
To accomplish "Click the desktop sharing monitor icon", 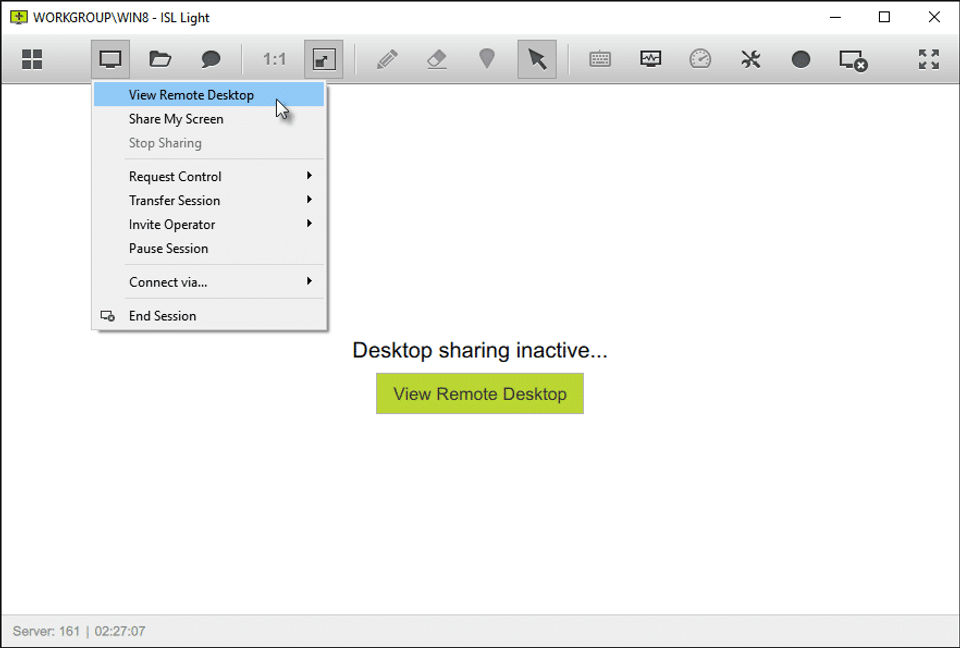I will point(110,59).
